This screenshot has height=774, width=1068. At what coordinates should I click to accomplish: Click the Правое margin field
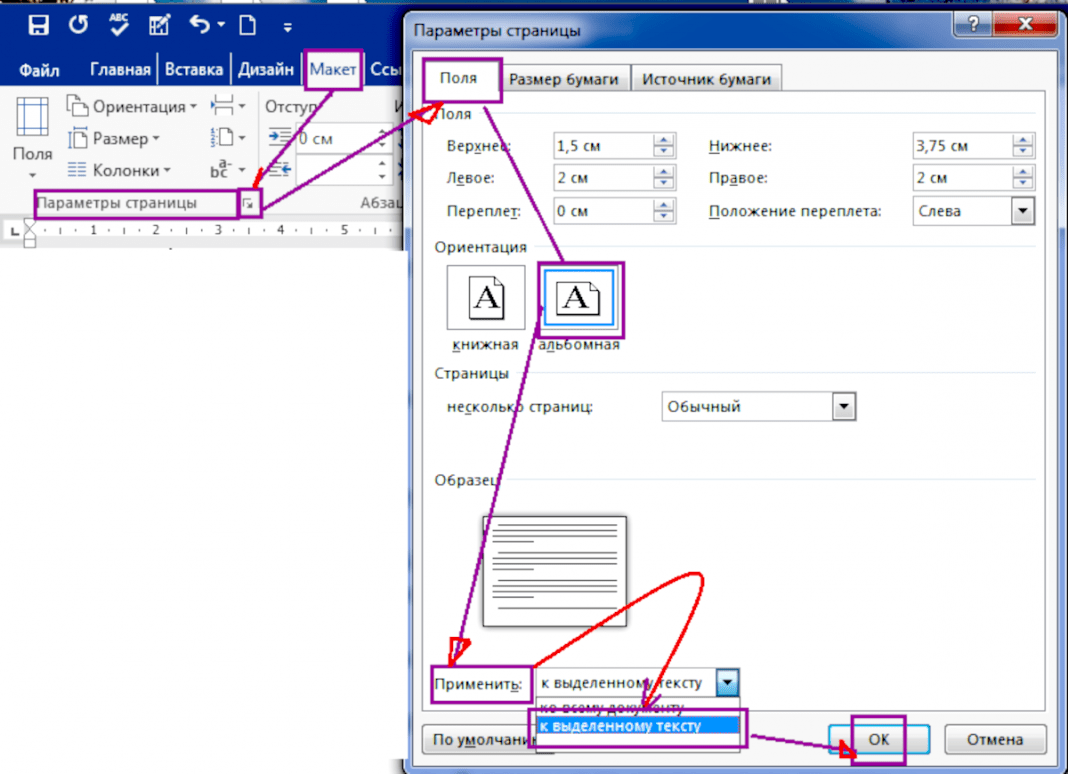point(962,178)
